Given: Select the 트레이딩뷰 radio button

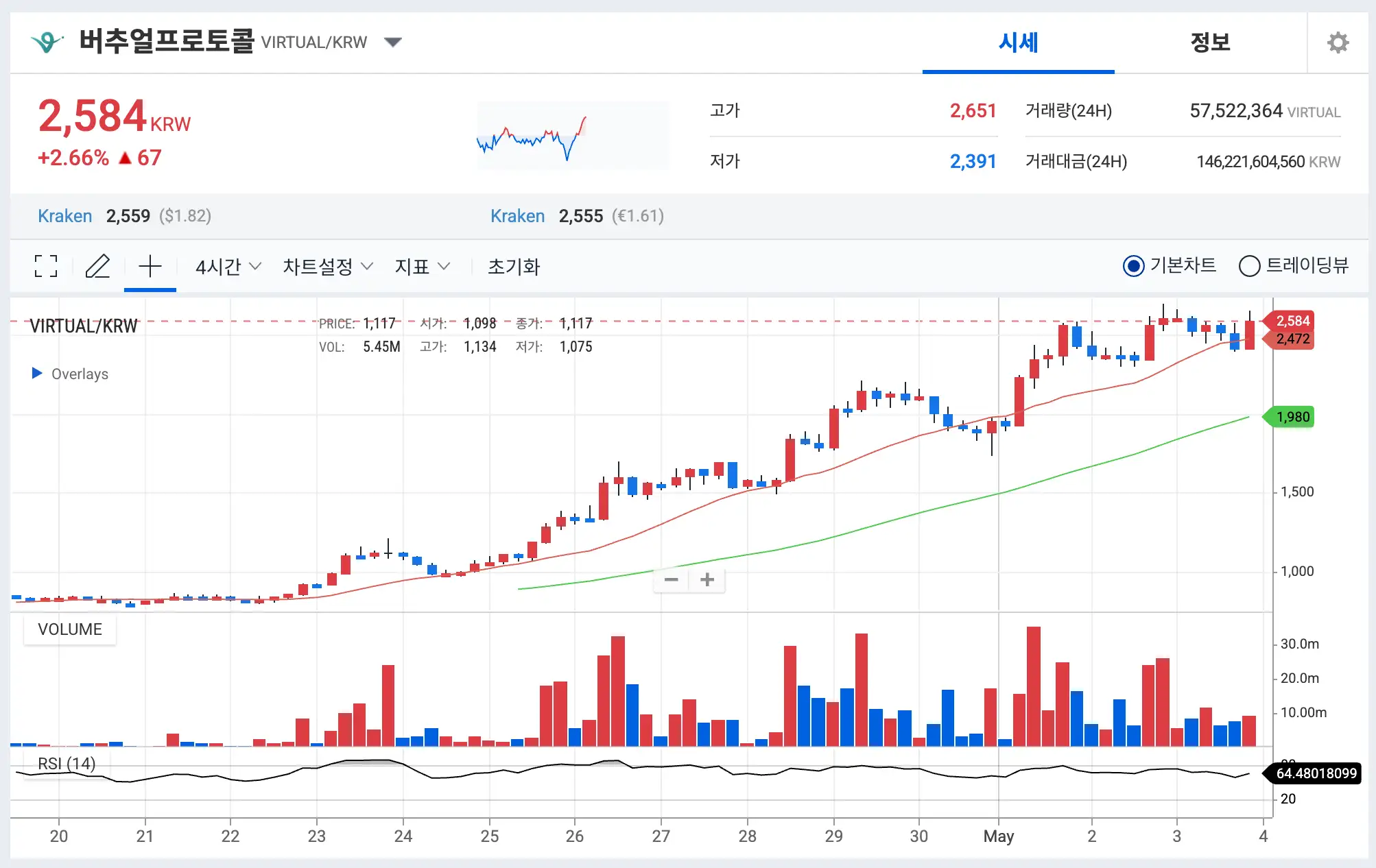Looking at the screenshot, I should tap(1249, 266).
